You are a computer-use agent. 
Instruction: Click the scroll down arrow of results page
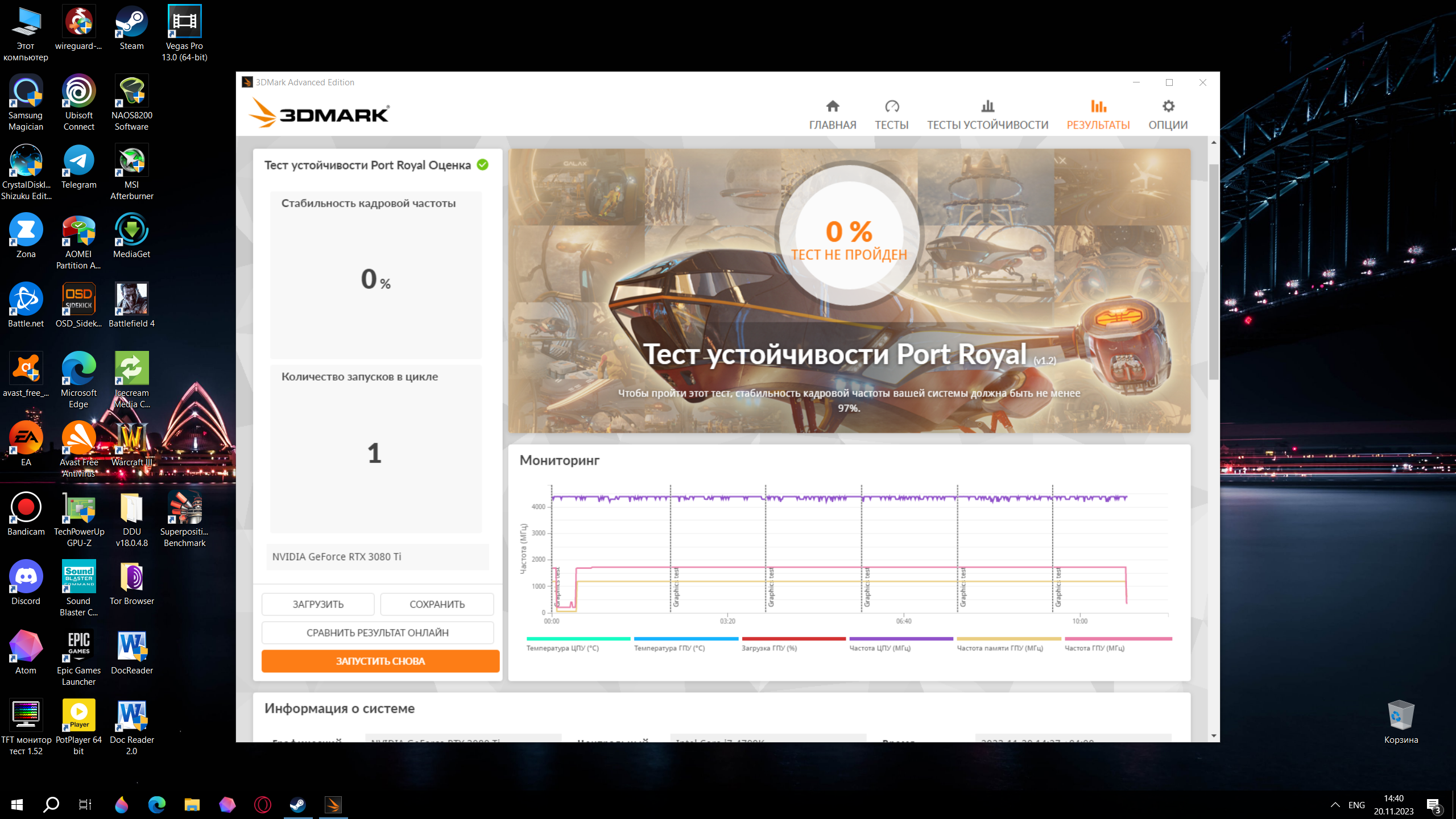pos(1214,736)
